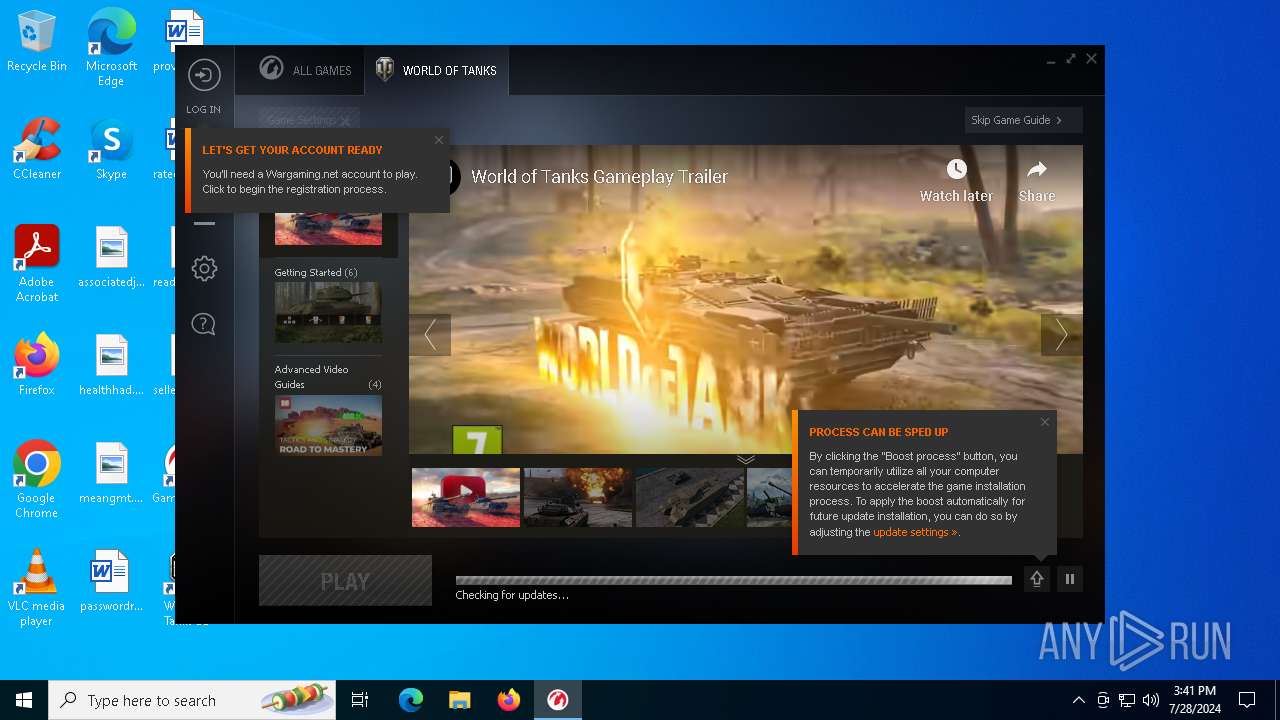Close the Game Settings tag
Viewport: 1280px width, 720px height.
click(345, 121)
